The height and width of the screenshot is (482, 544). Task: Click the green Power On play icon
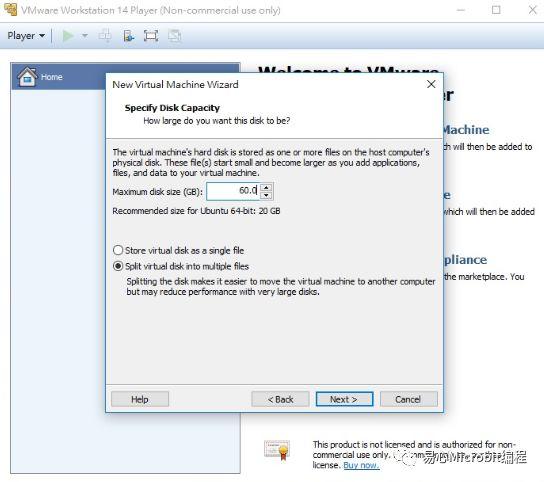click(x=68, y=36)
